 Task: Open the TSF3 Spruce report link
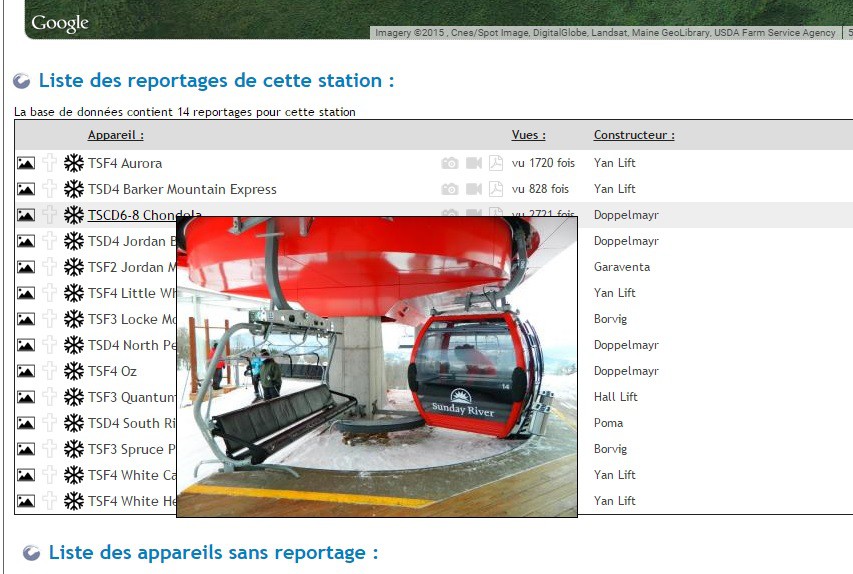132,449
